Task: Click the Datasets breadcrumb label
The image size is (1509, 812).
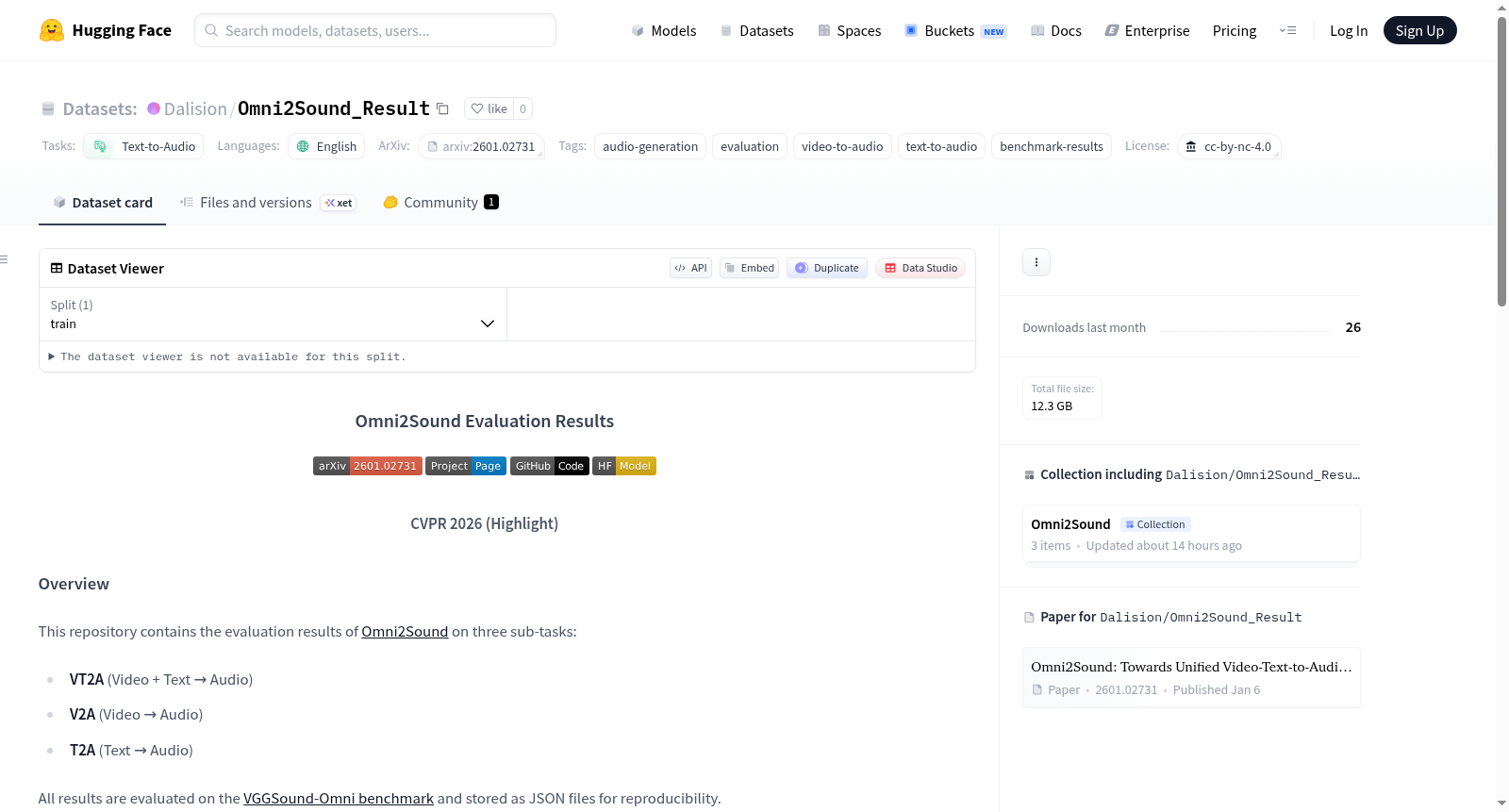Action: point(100,108)
